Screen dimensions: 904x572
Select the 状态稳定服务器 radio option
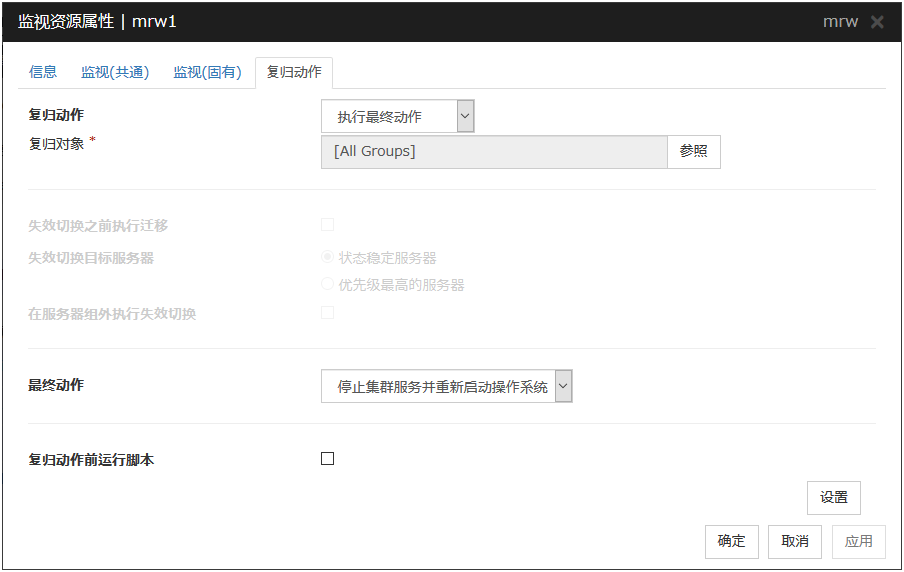[327, 258]
